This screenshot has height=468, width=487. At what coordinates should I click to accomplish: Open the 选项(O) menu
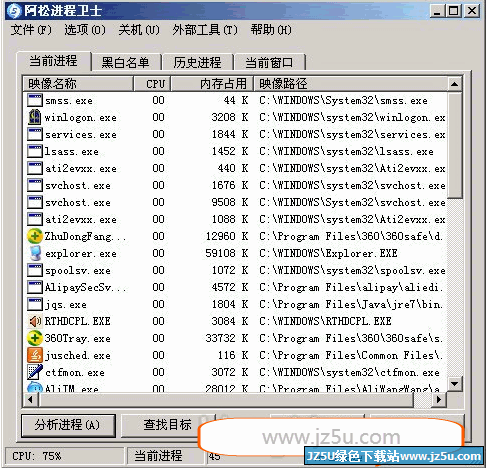(85, 30)
